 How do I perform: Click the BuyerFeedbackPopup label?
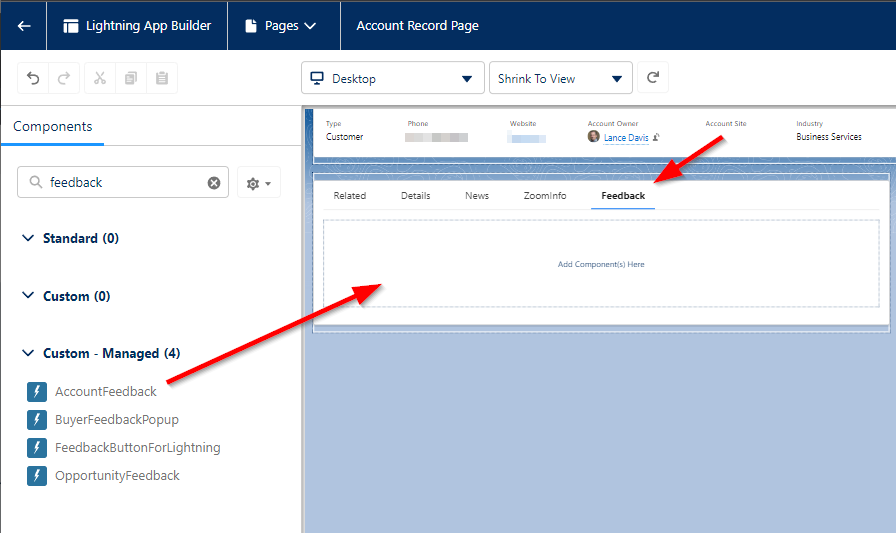point(117,419)
